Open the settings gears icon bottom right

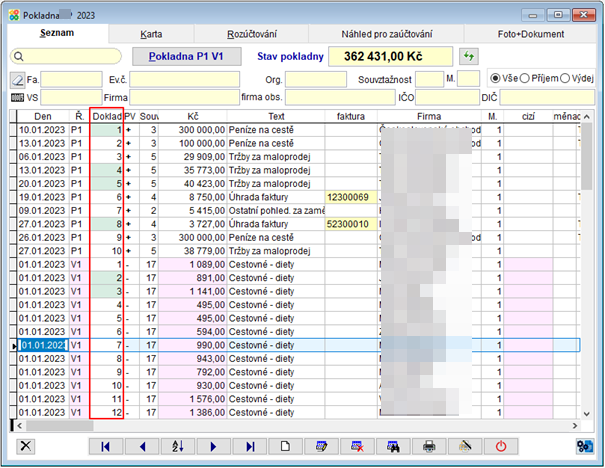pos(585,446)
